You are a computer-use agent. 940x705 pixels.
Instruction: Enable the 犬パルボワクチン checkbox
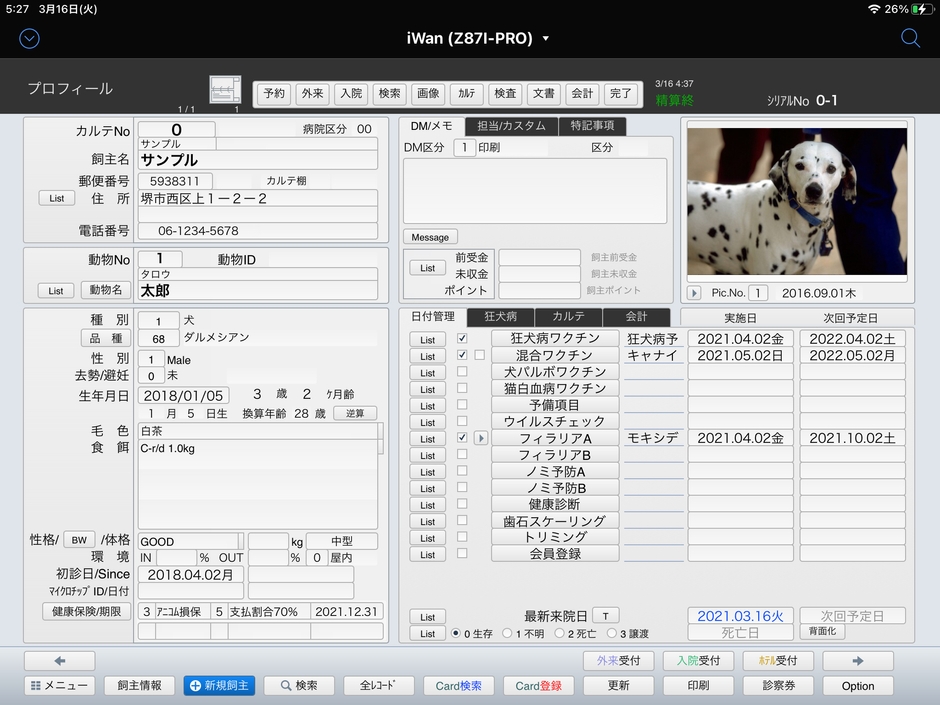pyautogui.click(x=461, y=372)
